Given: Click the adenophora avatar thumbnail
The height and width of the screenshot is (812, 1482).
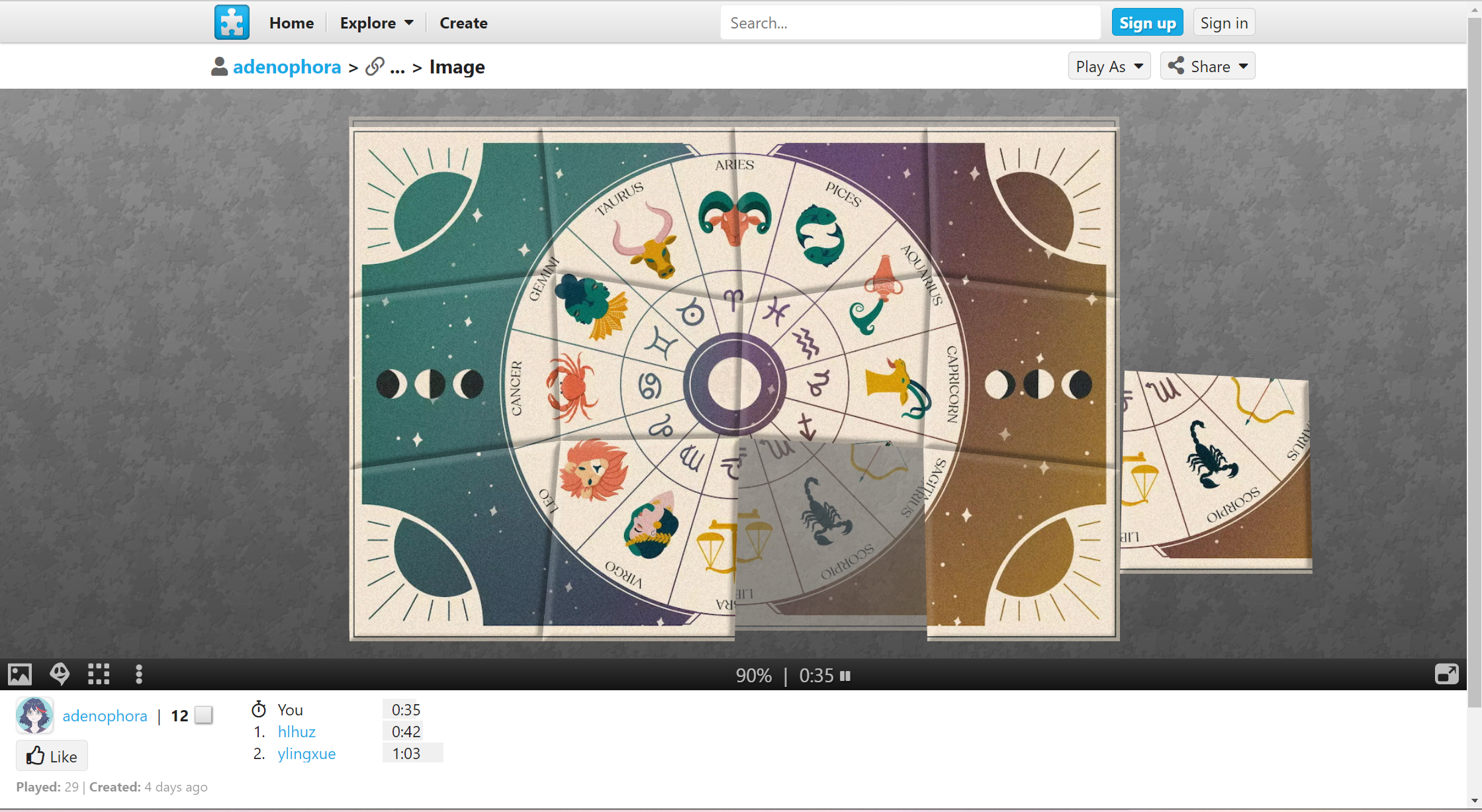Looking at the screenshot, I should coord(34,715).
